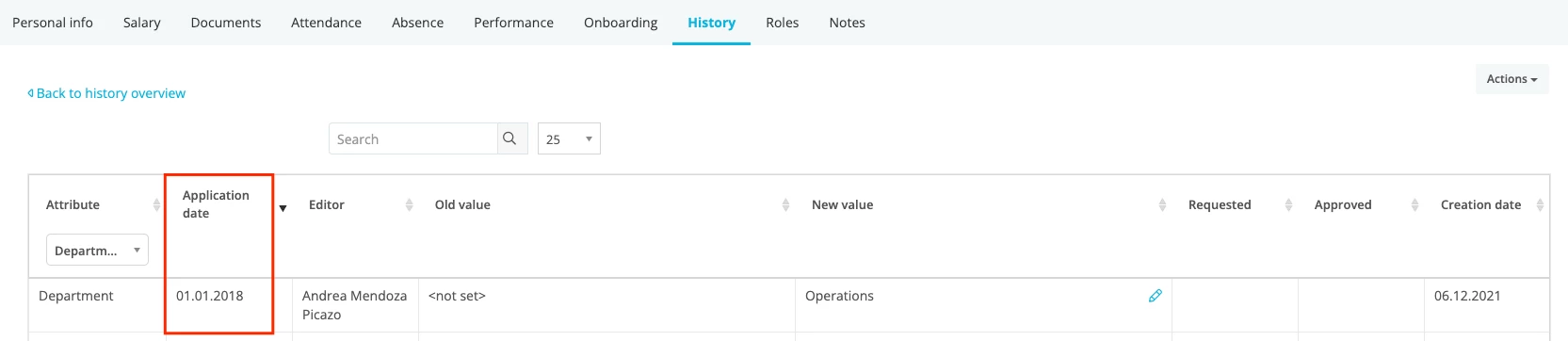
Task: Click Back to history overview link
Action: point(106,93)
